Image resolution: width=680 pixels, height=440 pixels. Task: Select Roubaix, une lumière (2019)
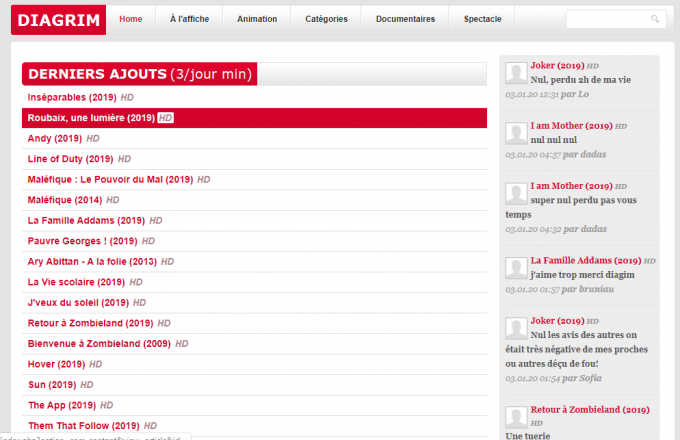tap(90, 118)
